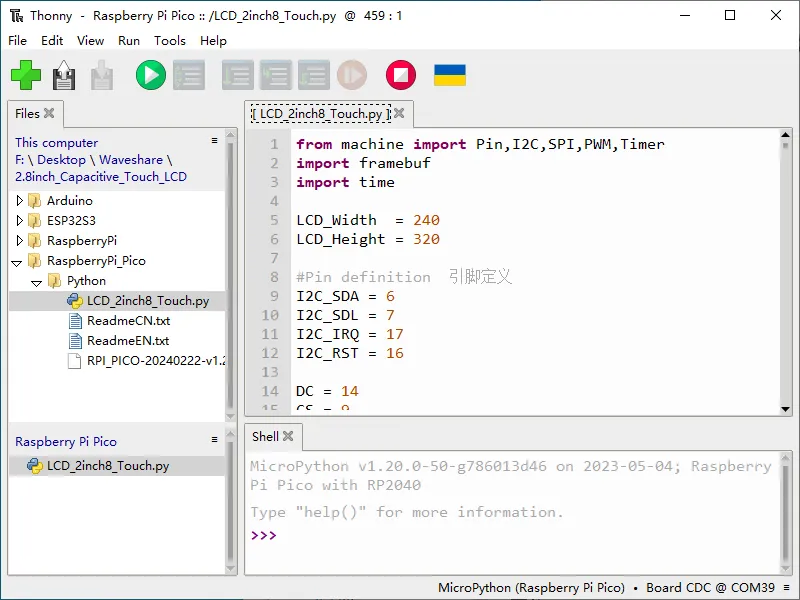The width and height of the screenshot is (800, 600).
Task: Click the Resume debugging toolbar icon
Action: pos(352,75)
